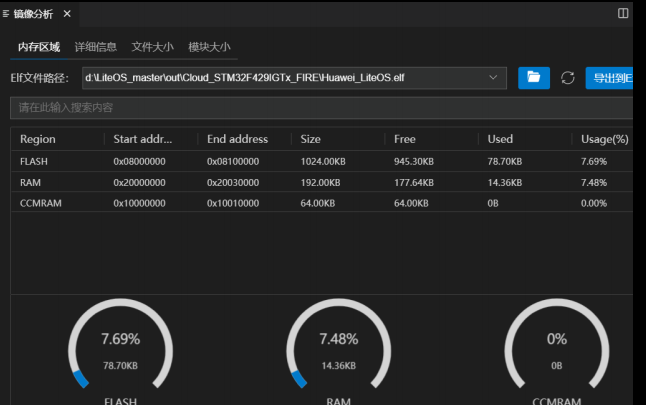Click split editor icon at top right
This screenshot has height=405, width=646.
tap(623, 13)
